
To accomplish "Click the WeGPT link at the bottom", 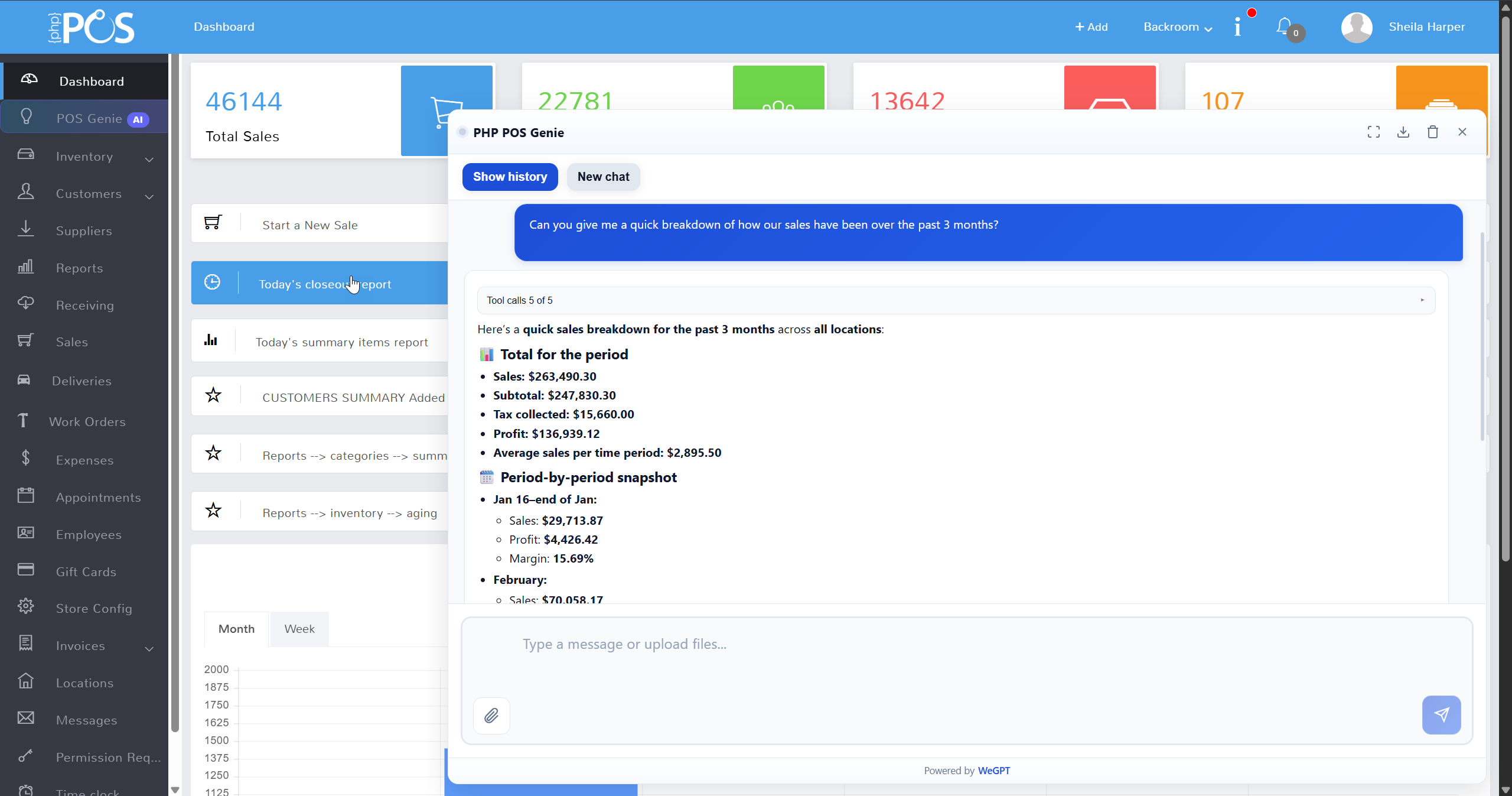I will coord(993,770).
